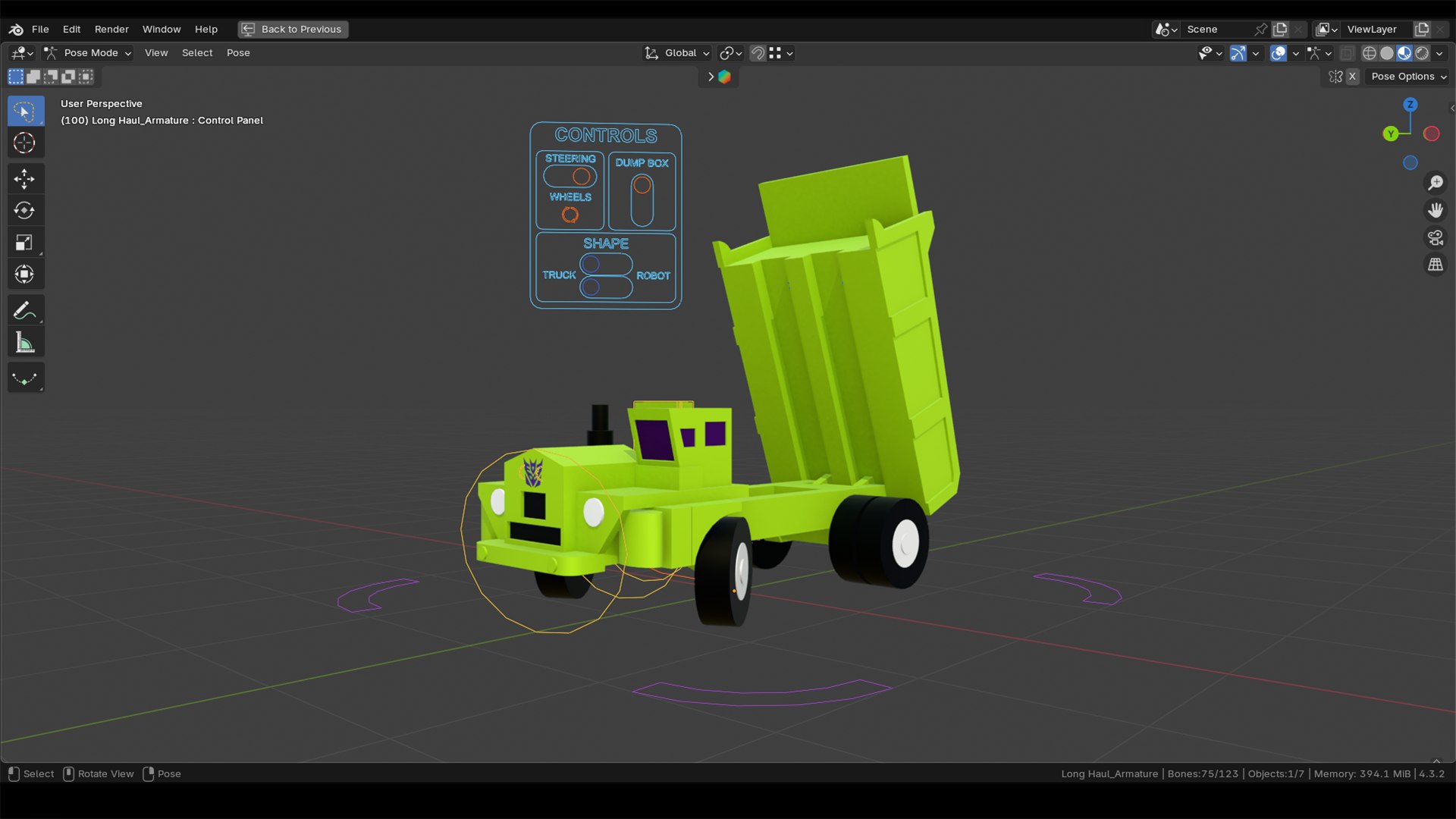Open selectability and visibility dropdown
Viewport: 1456px width, 819px height.
tap(1210, 53)
